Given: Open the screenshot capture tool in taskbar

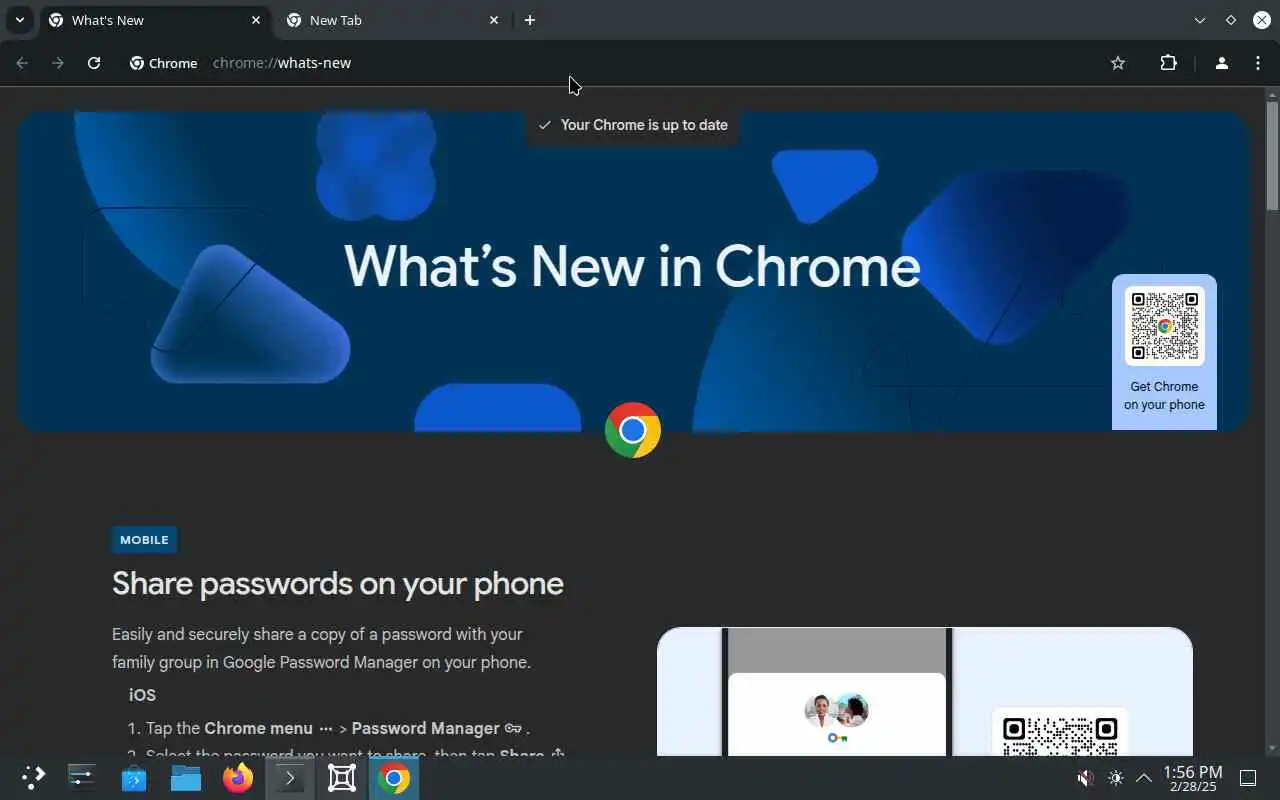Looking at the screenshot, I should (x=342, y=778).
